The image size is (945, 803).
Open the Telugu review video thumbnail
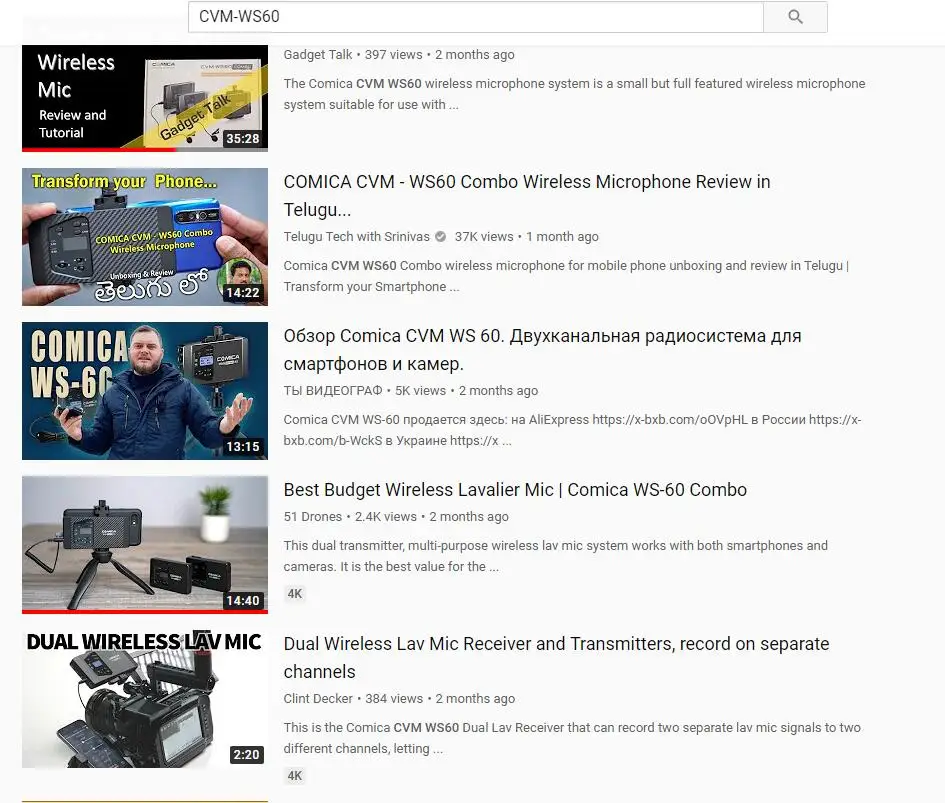145,236
